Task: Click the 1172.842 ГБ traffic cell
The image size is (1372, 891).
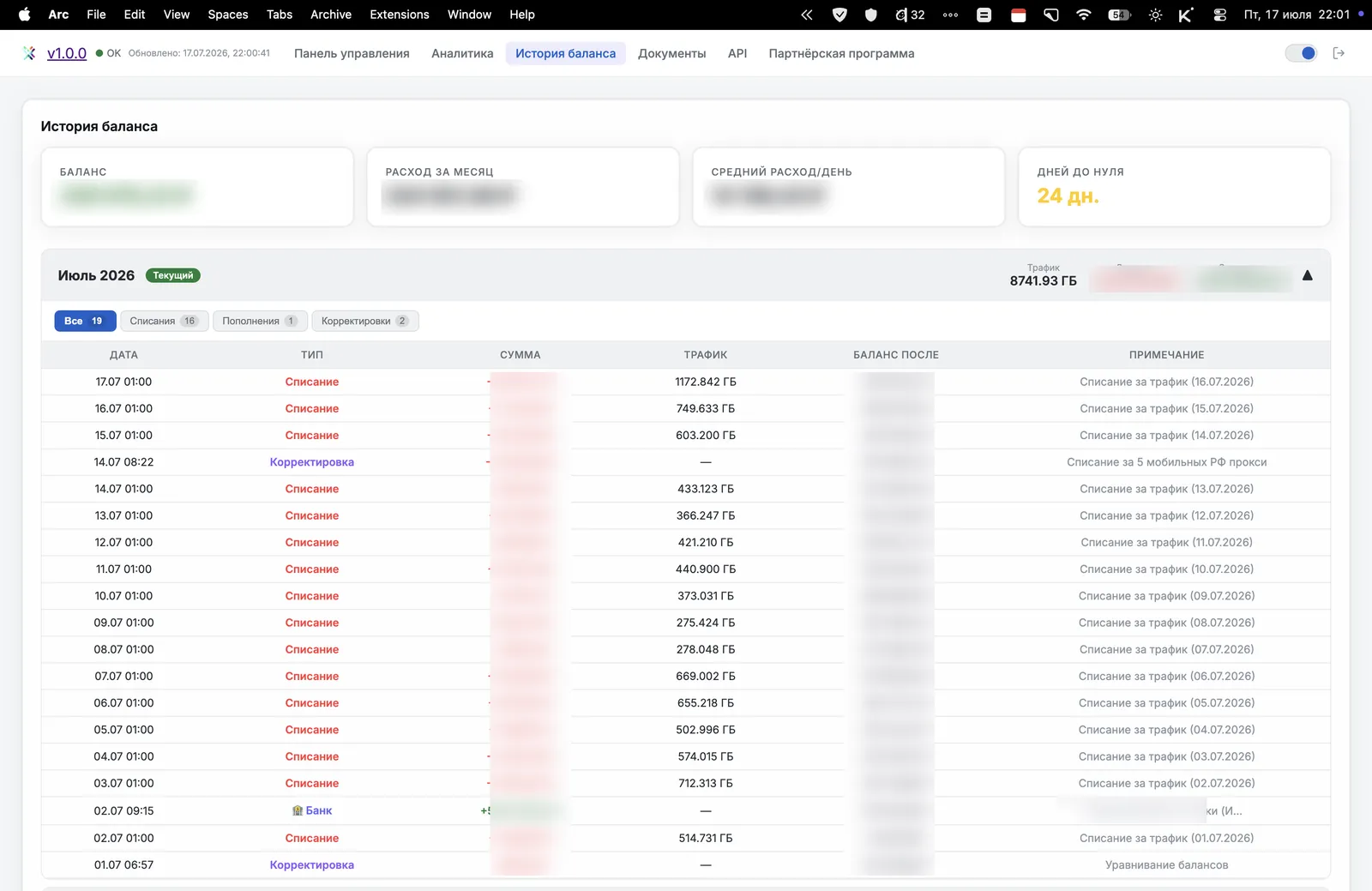Action: pos(706,382)
